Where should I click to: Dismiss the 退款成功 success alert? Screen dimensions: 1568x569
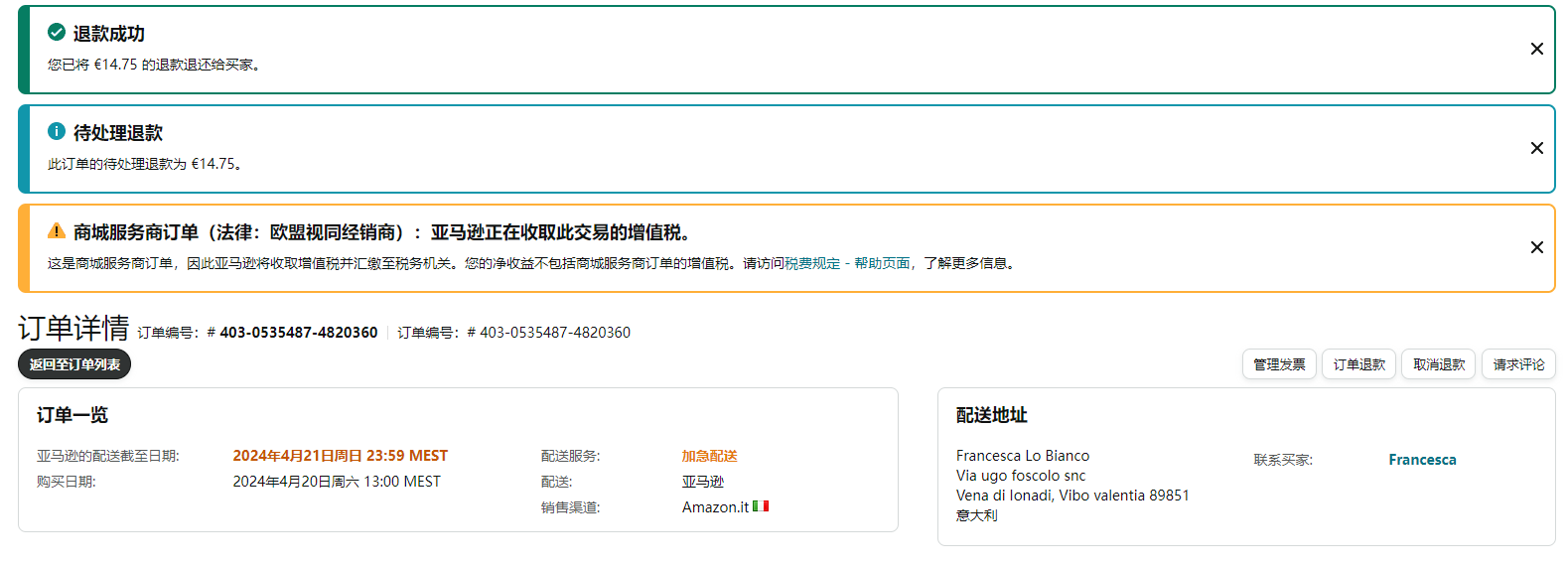pos(1536,49)
